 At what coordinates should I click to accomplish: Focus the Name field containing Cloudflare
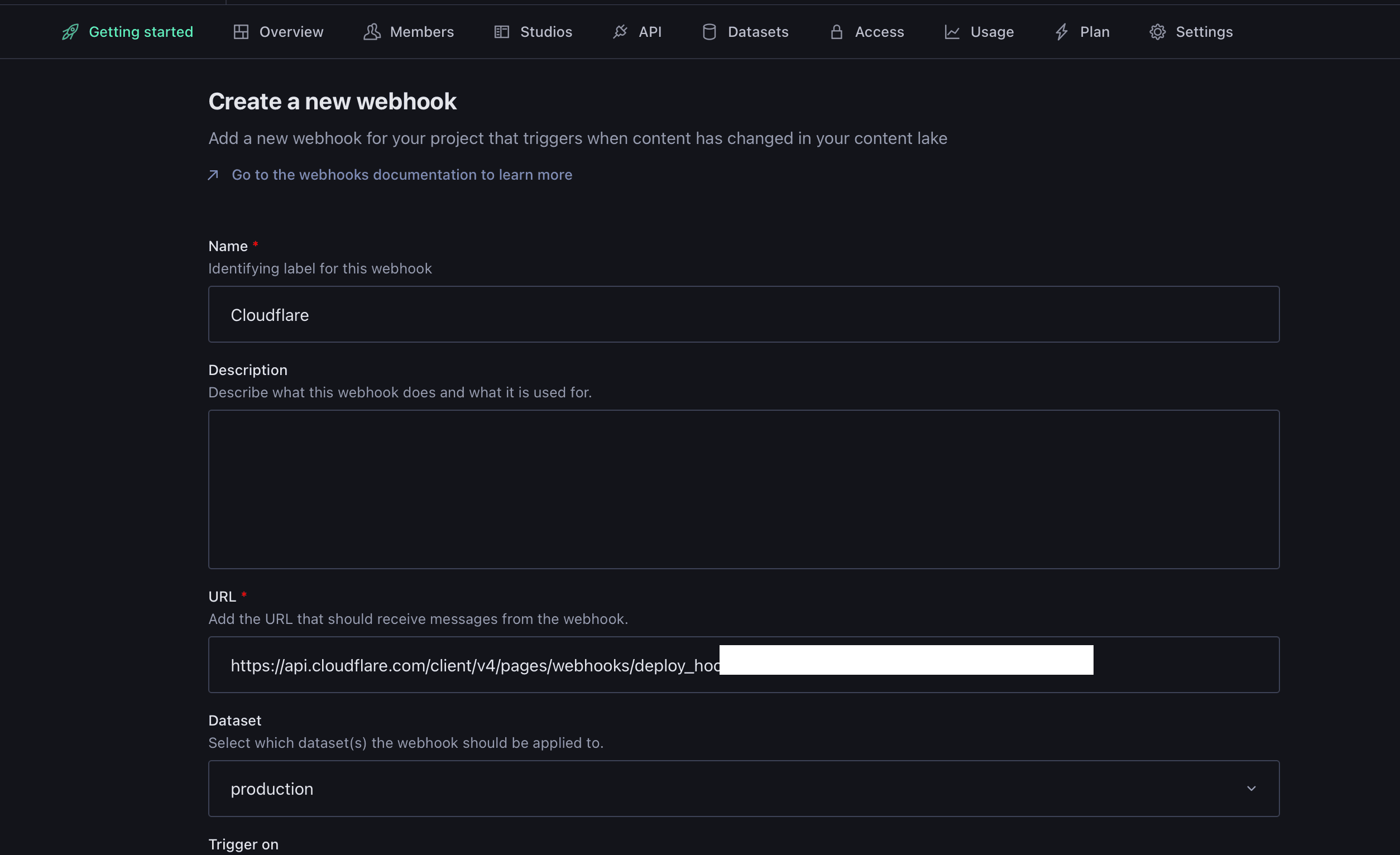pos(743,314)
